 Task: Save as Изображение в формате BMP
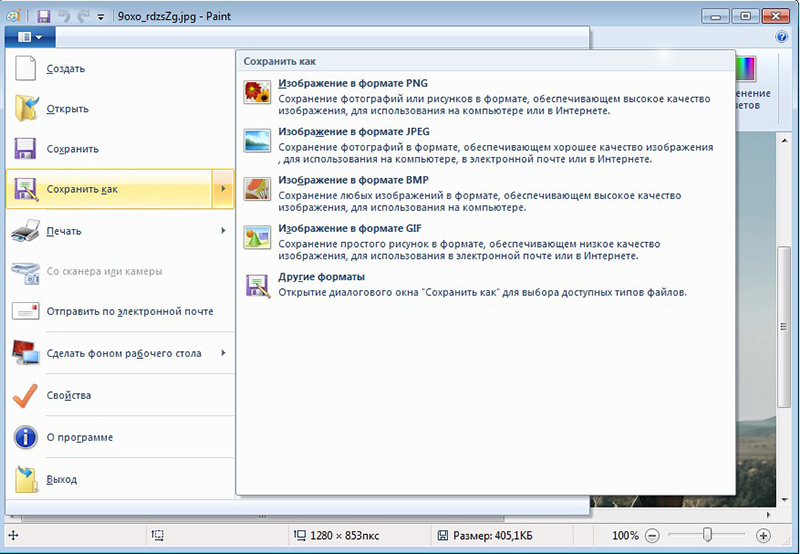tap(485, 193)
